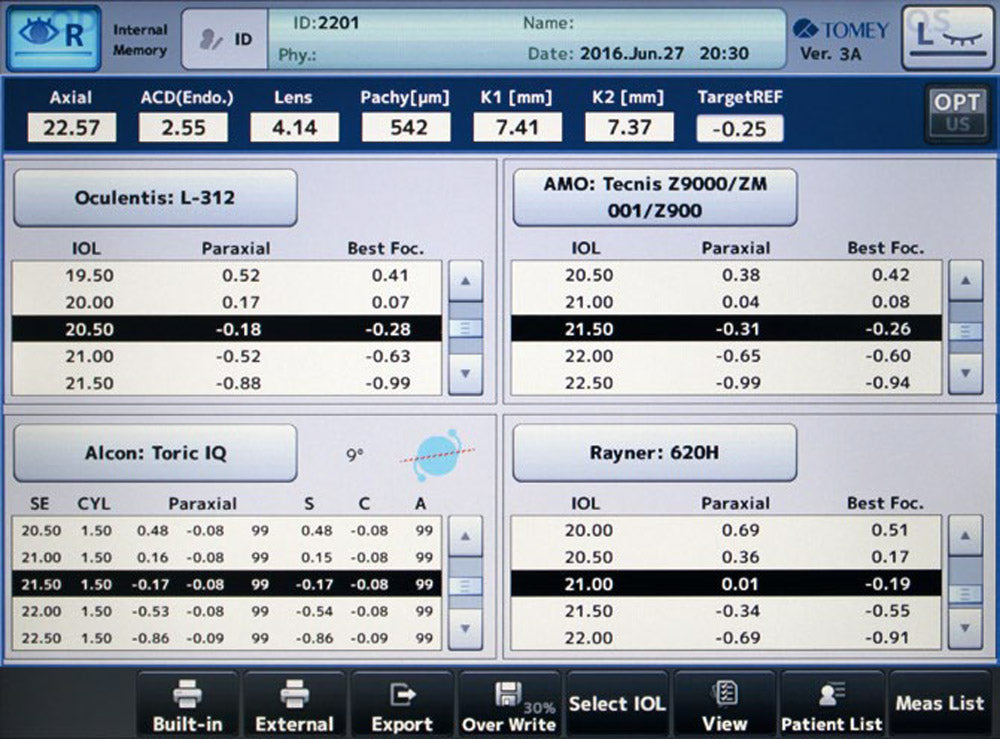Open the View button
This screenshot has height=739, width=1000.
click(x=724, y=705)
